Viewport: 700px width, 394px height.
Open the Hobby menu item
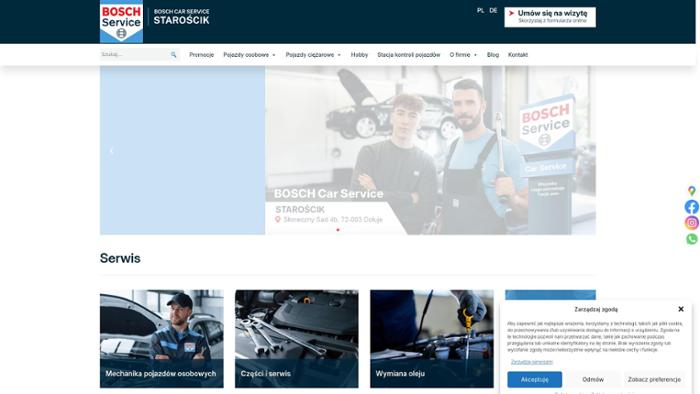click(359, 55)
